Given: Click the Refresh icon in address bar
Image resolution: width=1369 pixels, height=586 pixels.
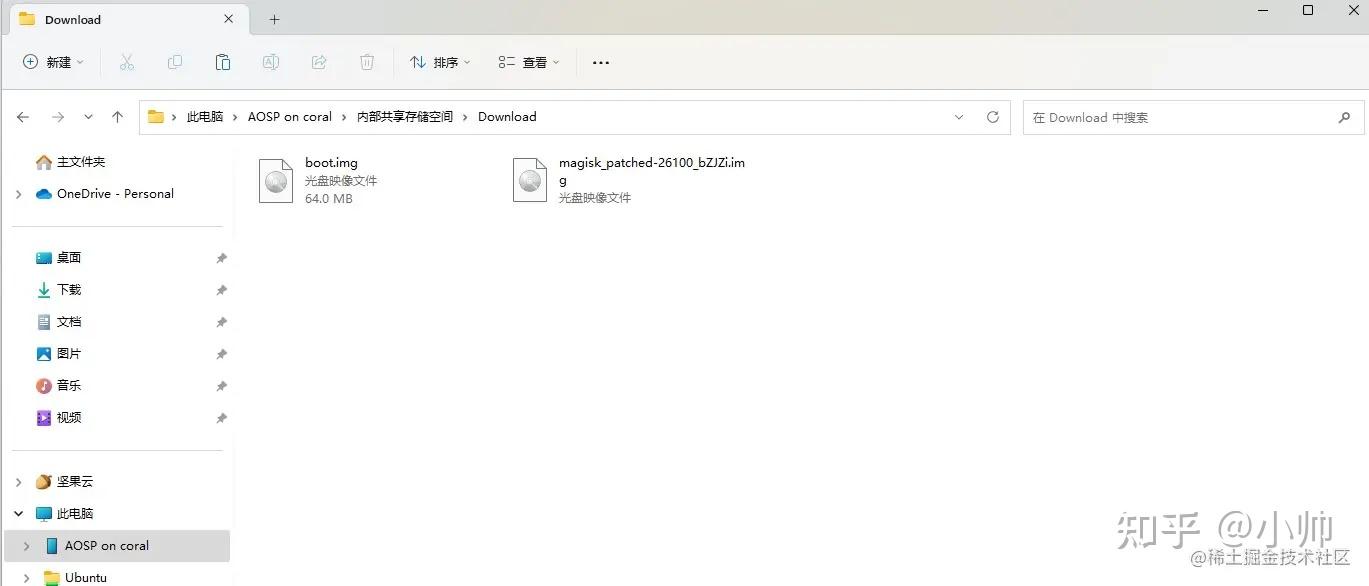Looking at the screenshot, I should point(992,117).
